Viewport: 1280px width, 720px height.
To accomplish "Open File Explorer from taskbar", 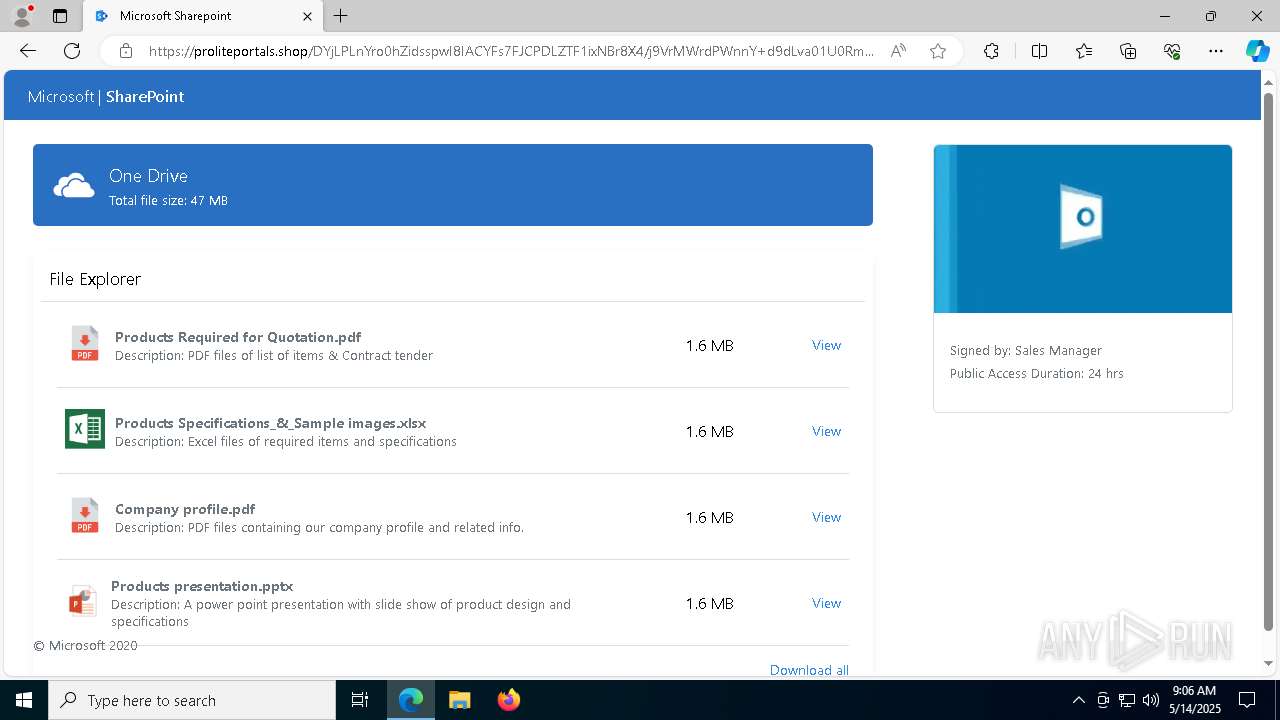I will [x=460, y=700].
